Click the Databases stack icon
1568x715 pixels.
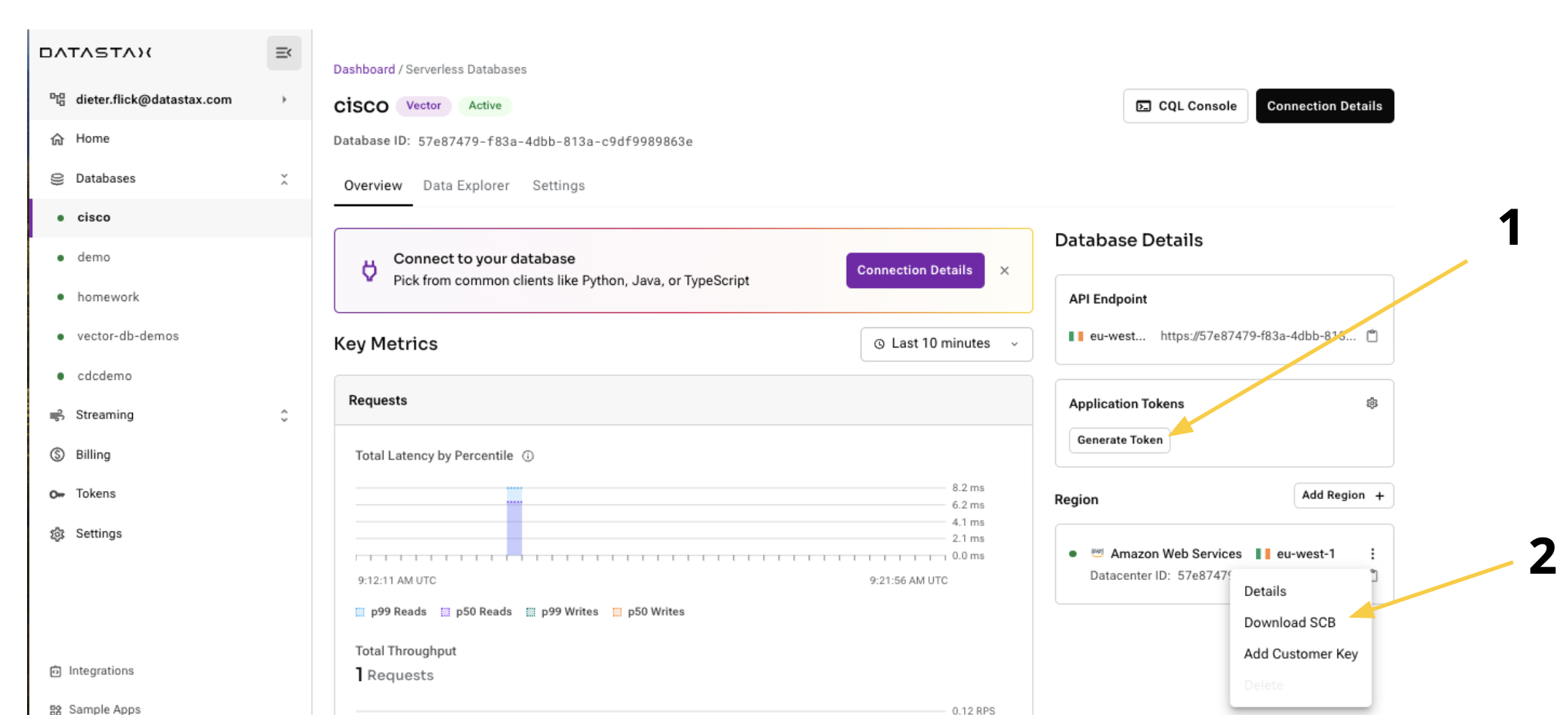[x=57, y=178]
